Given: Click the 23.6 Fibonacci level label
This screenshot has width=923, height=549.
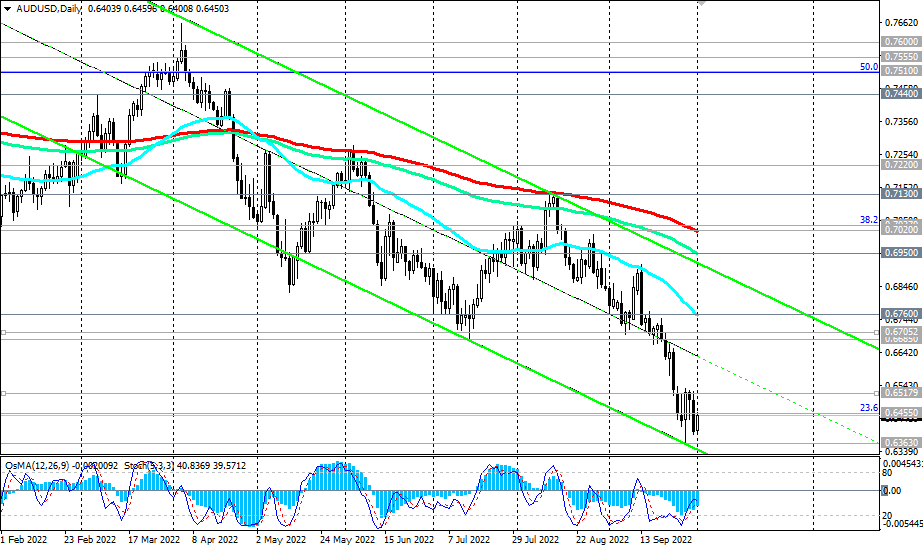Looking at the screenshot, I should (x=869, y=408).
